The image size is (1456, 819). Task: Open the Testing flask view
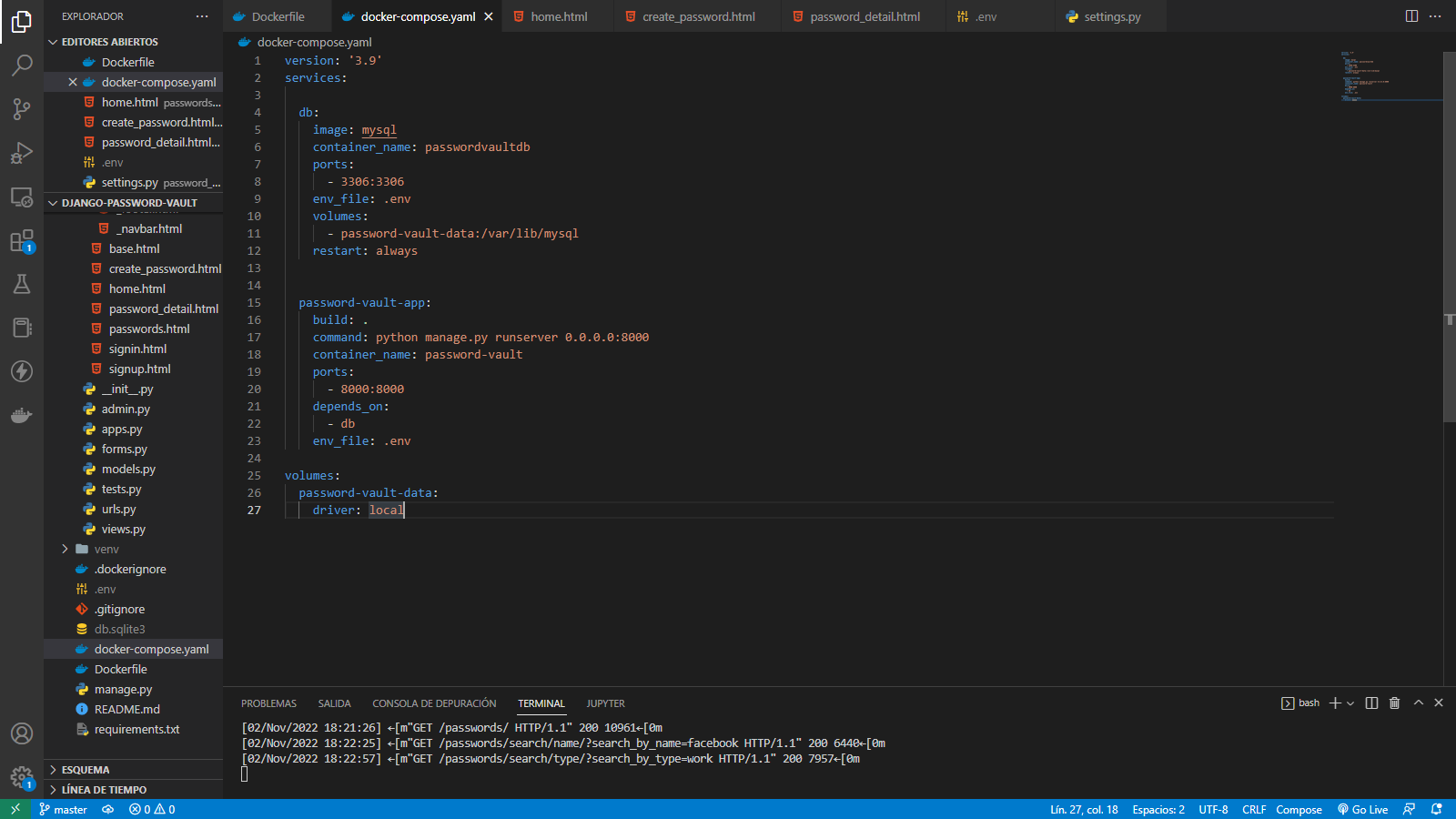(x=22, y=284)
